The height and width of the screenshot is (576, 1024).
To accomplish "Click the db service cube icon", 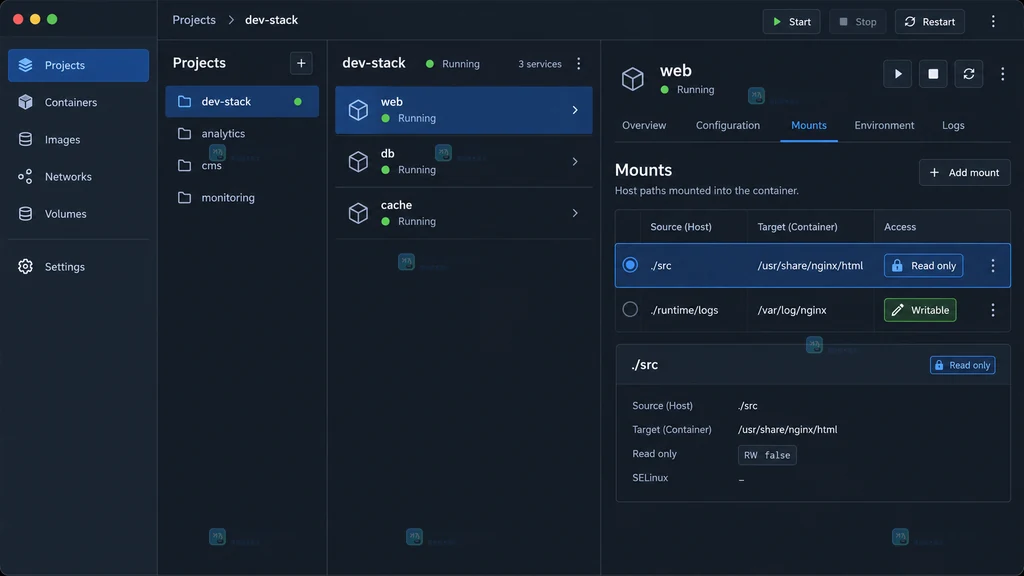I will coord(358,161).
